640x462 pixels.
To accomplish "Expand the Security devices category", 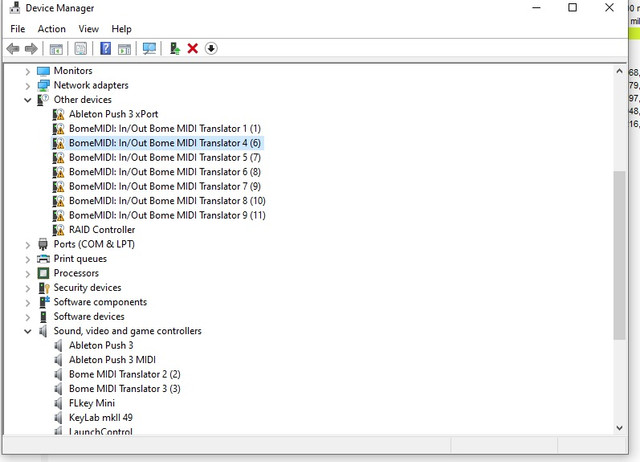I will (27, 289).
